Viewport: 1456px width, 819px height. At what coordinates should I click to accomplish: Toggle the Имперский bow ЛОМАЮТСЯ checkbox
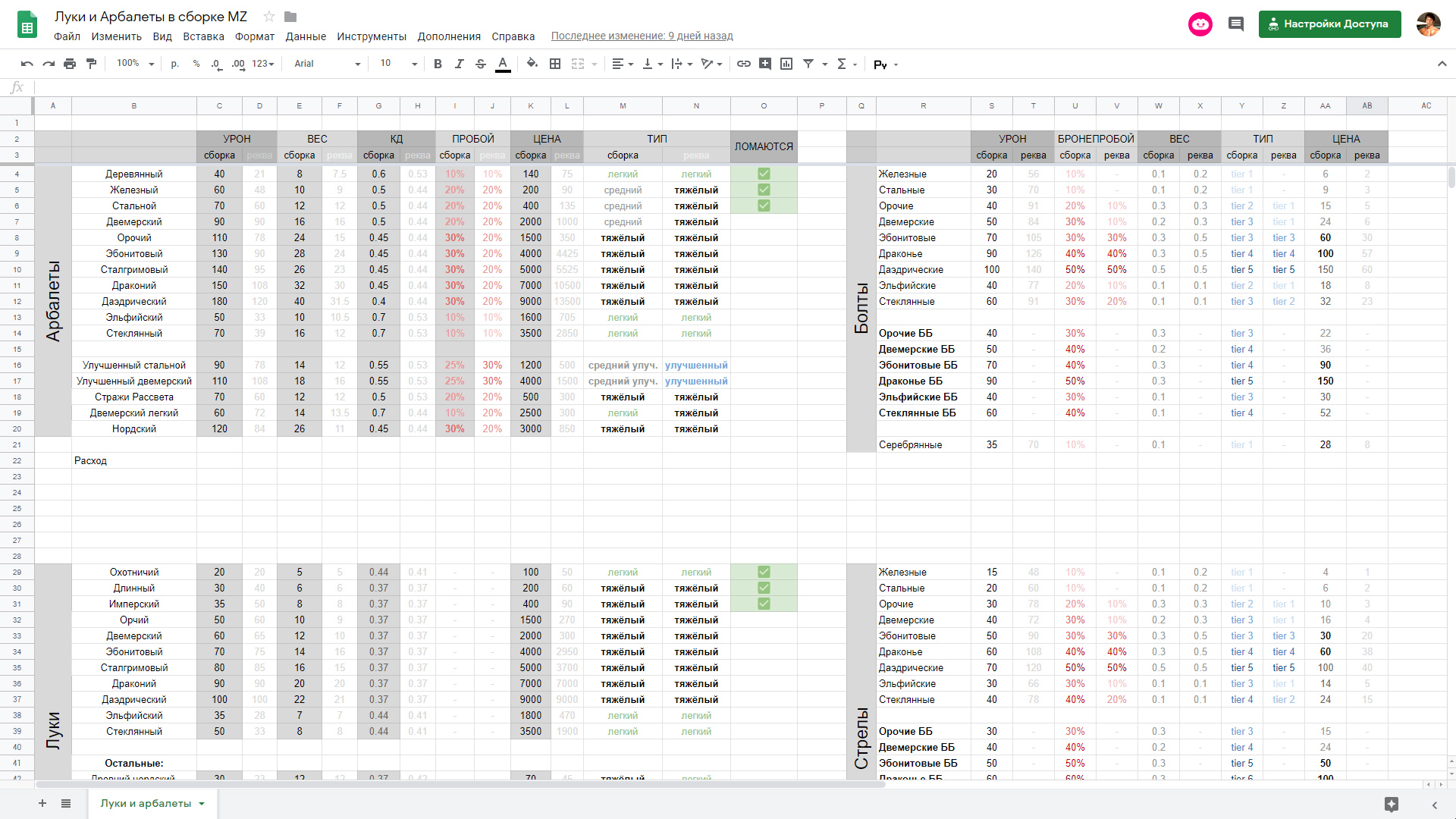coord(764,604)
